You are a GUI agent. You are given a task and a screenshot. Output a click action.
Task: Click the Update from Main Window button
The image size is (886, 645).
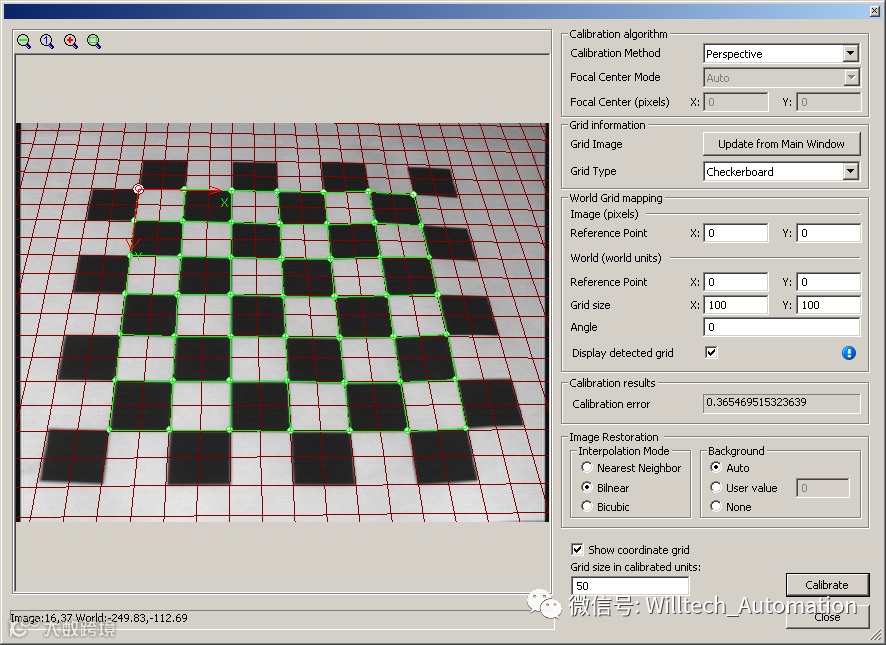781,144
